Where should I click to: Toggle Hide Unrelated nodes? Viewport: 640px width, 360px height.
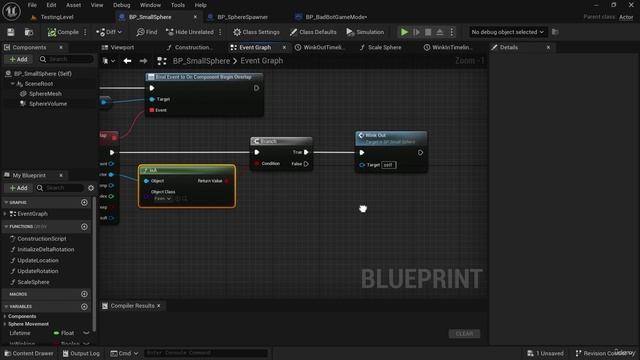(190, 32)
